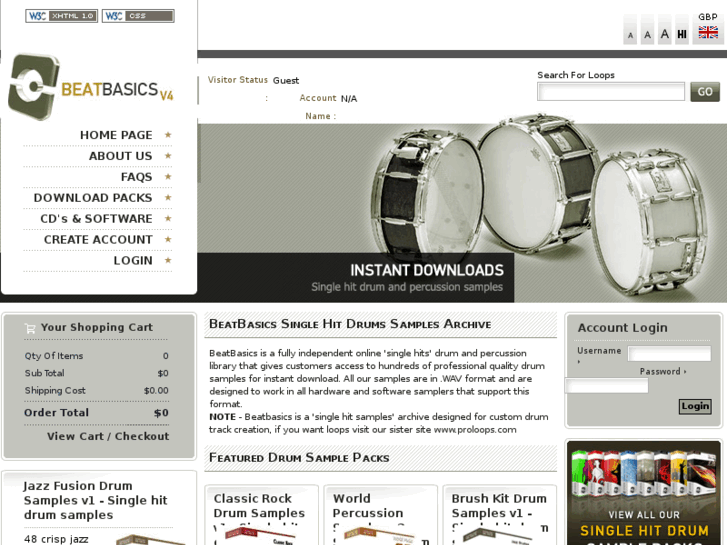This screenshot has height=545, width=727.
Task: Open CREATE ACCOUNT in the navigation menu
Action: coord(98,239)
